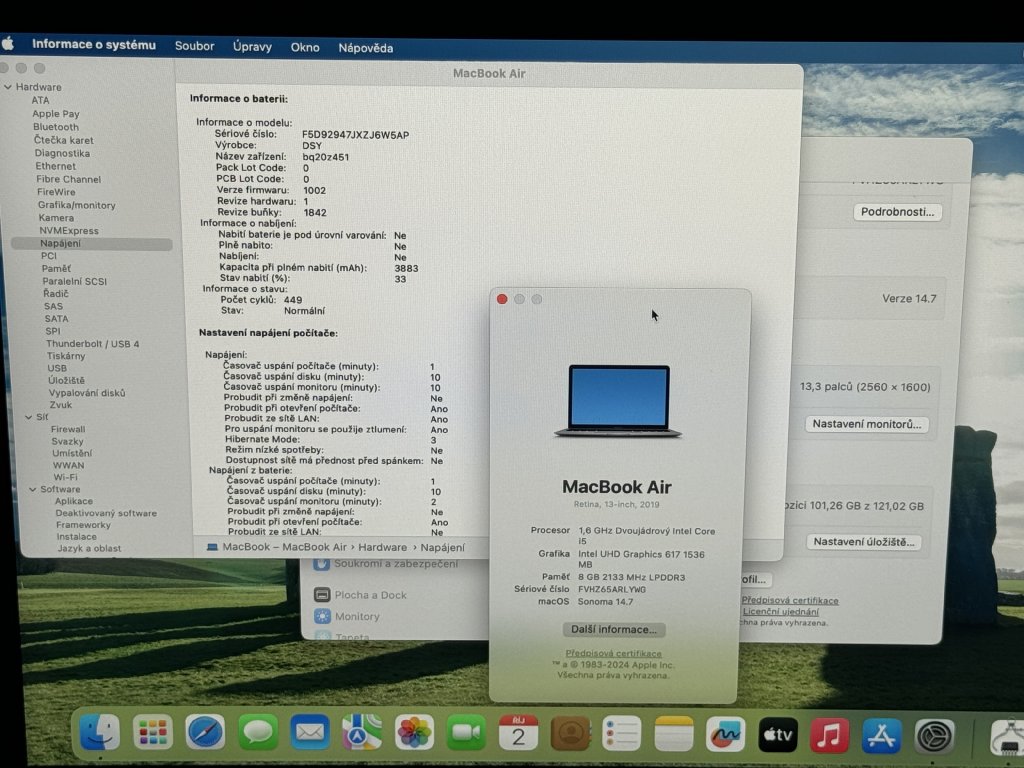Open the Safari browser in the Dock
1024x768 pixels.
(x=204, y=733)
